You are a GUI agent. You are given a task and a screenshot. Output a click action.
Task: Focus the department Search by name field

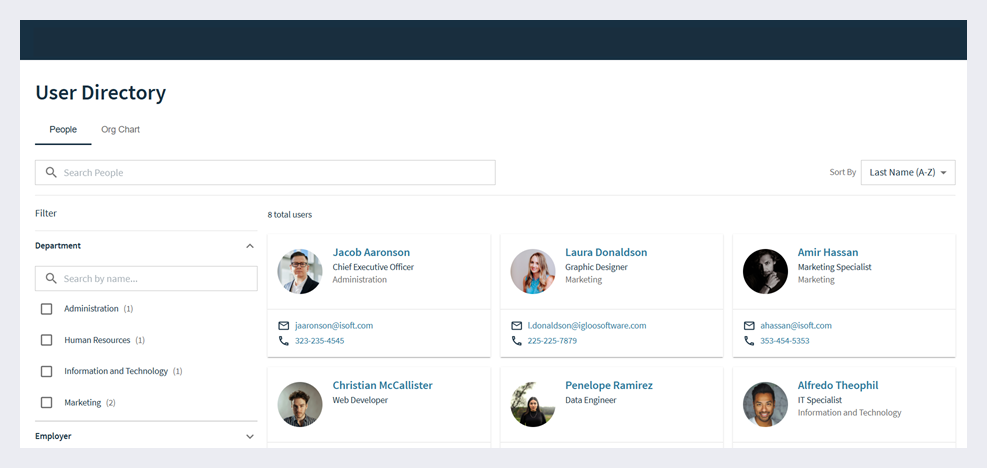pos(146,278)
